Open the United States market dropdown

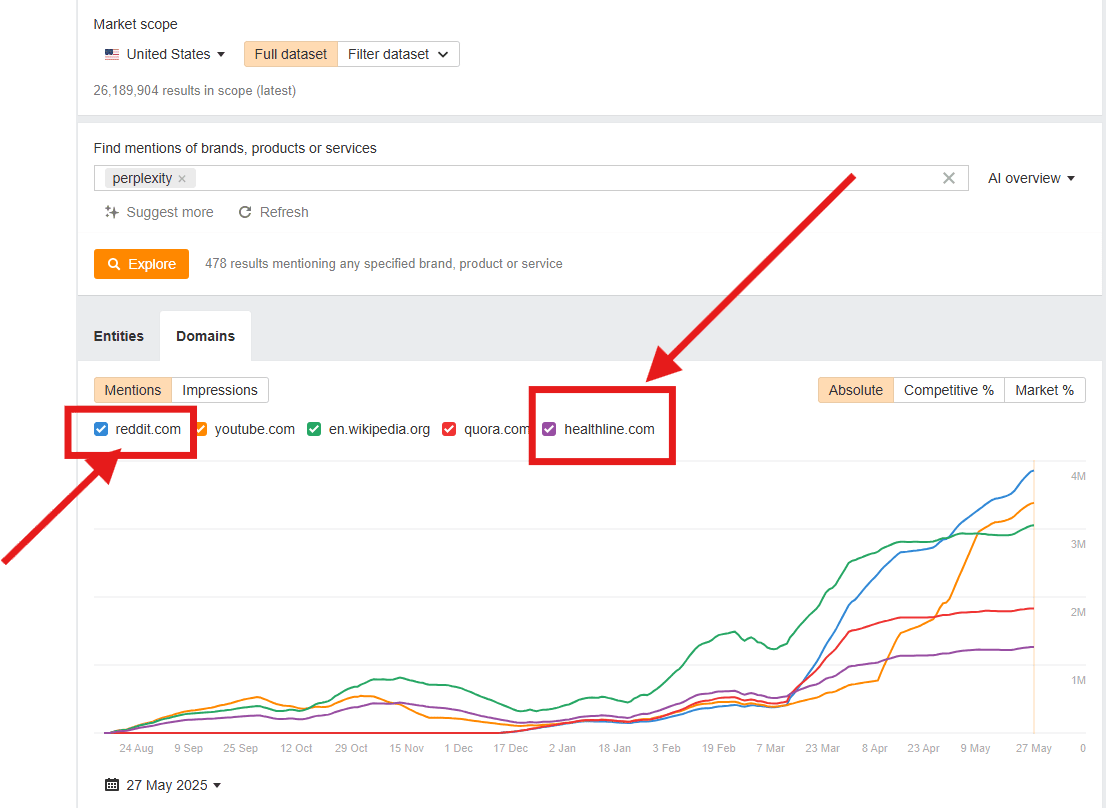pyautogui.click(x=164, y=54)
